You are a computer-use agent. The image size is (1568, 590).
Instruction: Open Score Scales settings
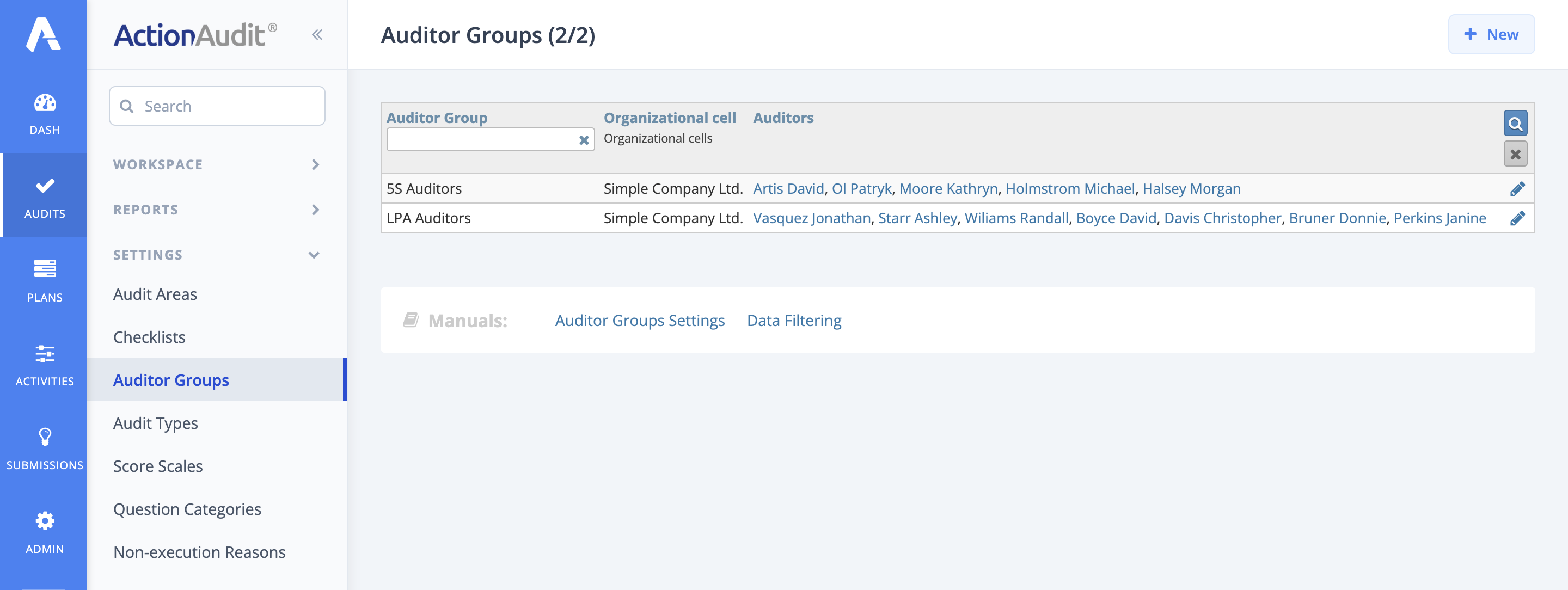(x=158, y=466)
